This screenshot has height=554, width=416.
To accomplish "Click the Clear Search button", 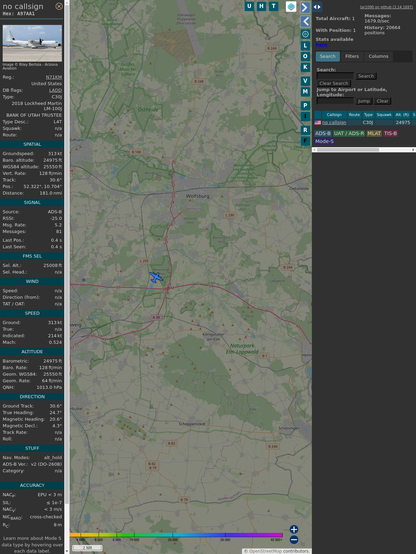I will 334,83.
